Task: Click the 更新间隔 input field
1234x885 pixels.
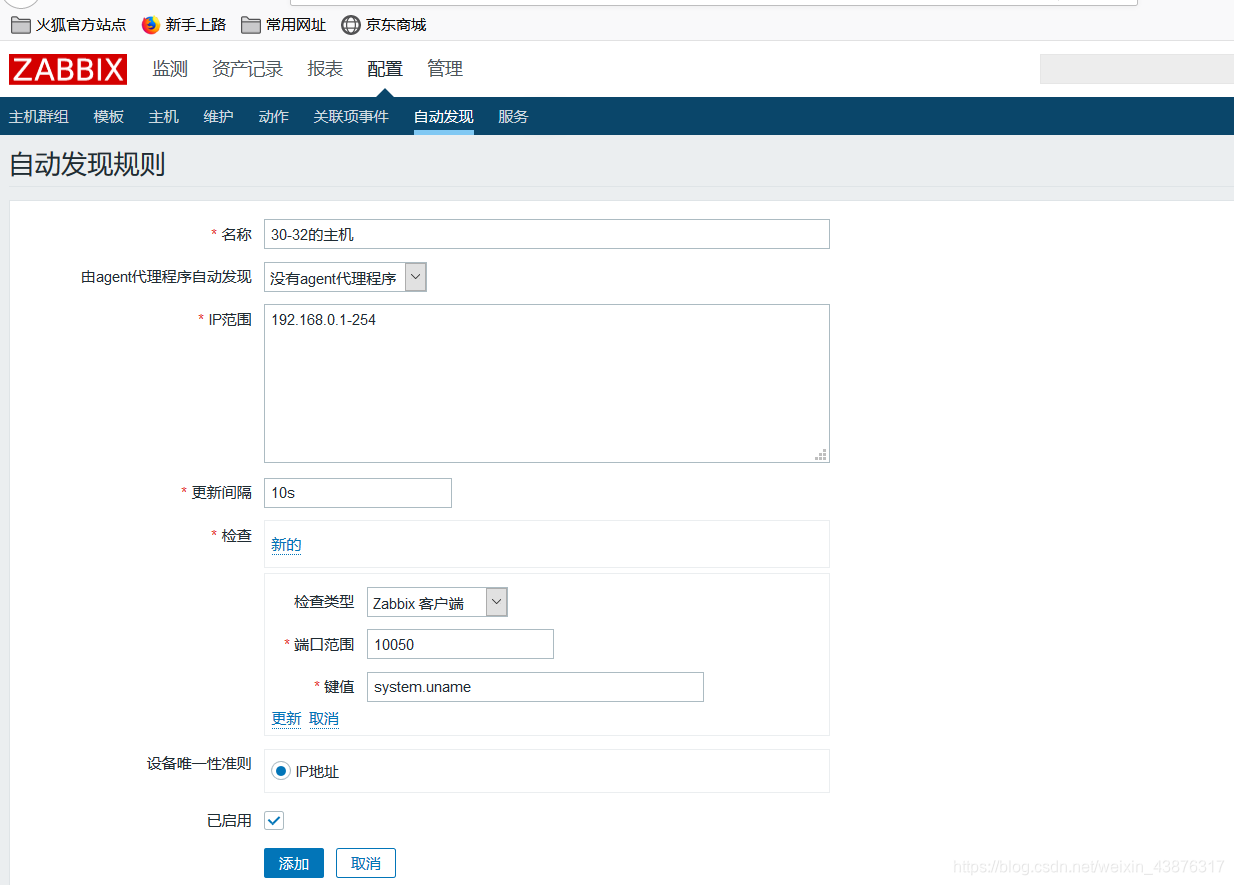Action: 358,493
